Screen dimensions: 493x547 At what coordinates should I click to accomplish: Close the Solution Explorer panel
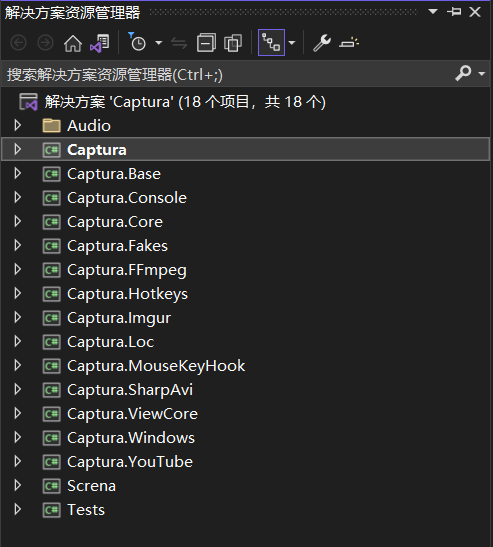[x=475, y=12]
